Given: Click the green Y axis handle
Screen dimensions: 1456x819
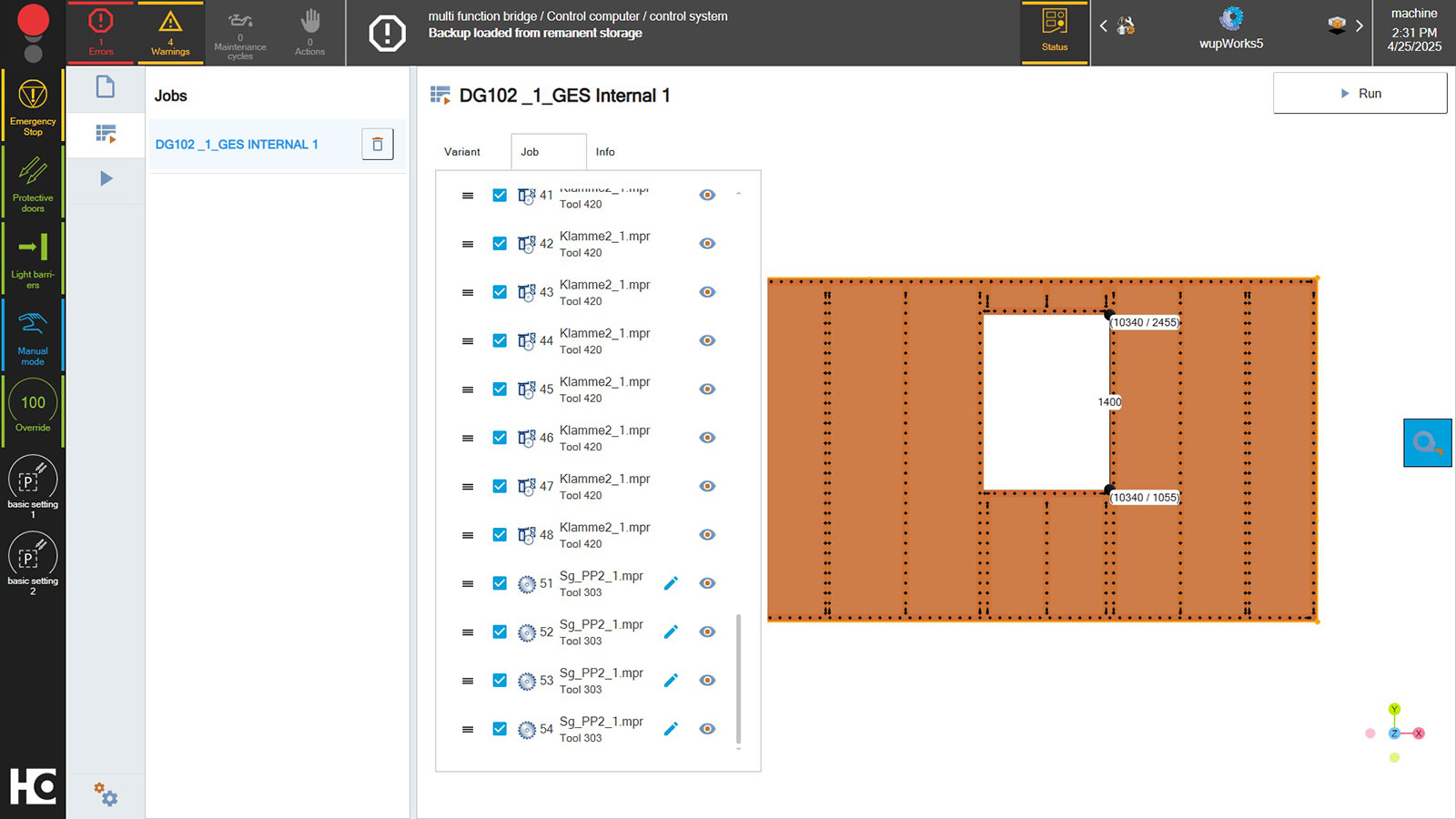Looking at the screenshot, I should click(x=1394, y=709).
